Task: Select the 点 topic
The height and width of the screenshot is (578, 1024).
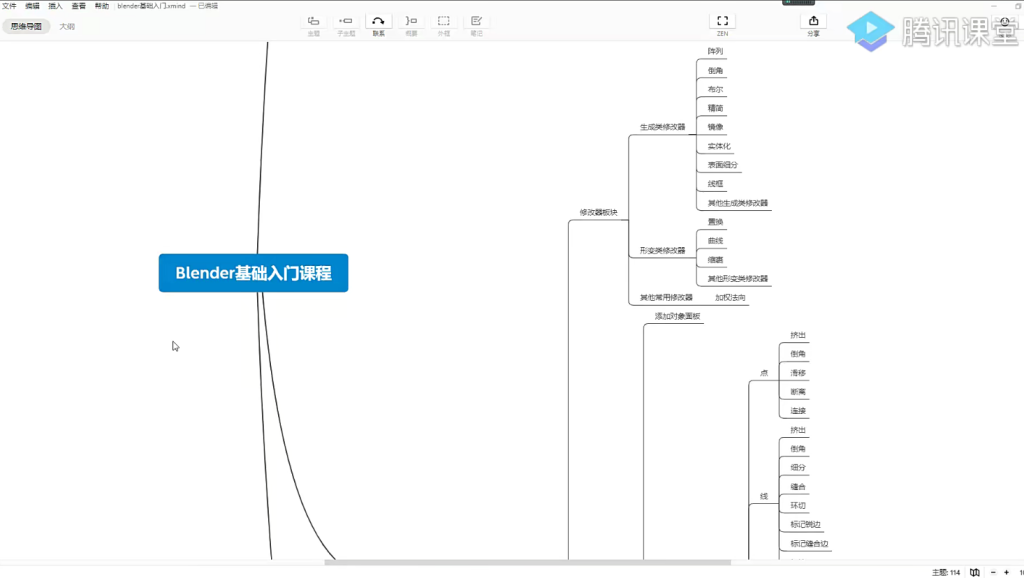Action: pyautogui.click(x=764, y=373)
